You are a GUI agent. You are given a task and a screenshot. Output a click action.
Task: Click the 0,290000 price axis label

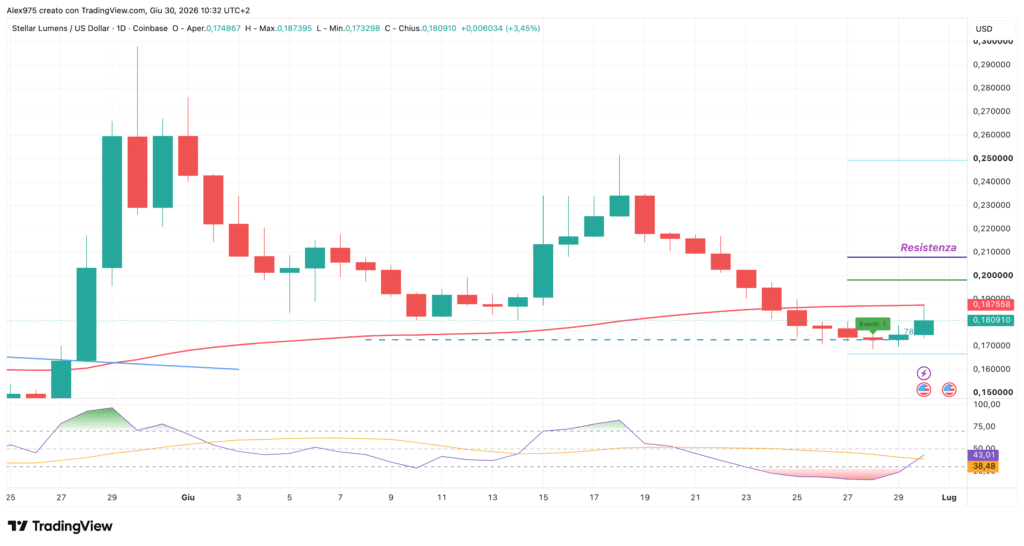[993, 65]
